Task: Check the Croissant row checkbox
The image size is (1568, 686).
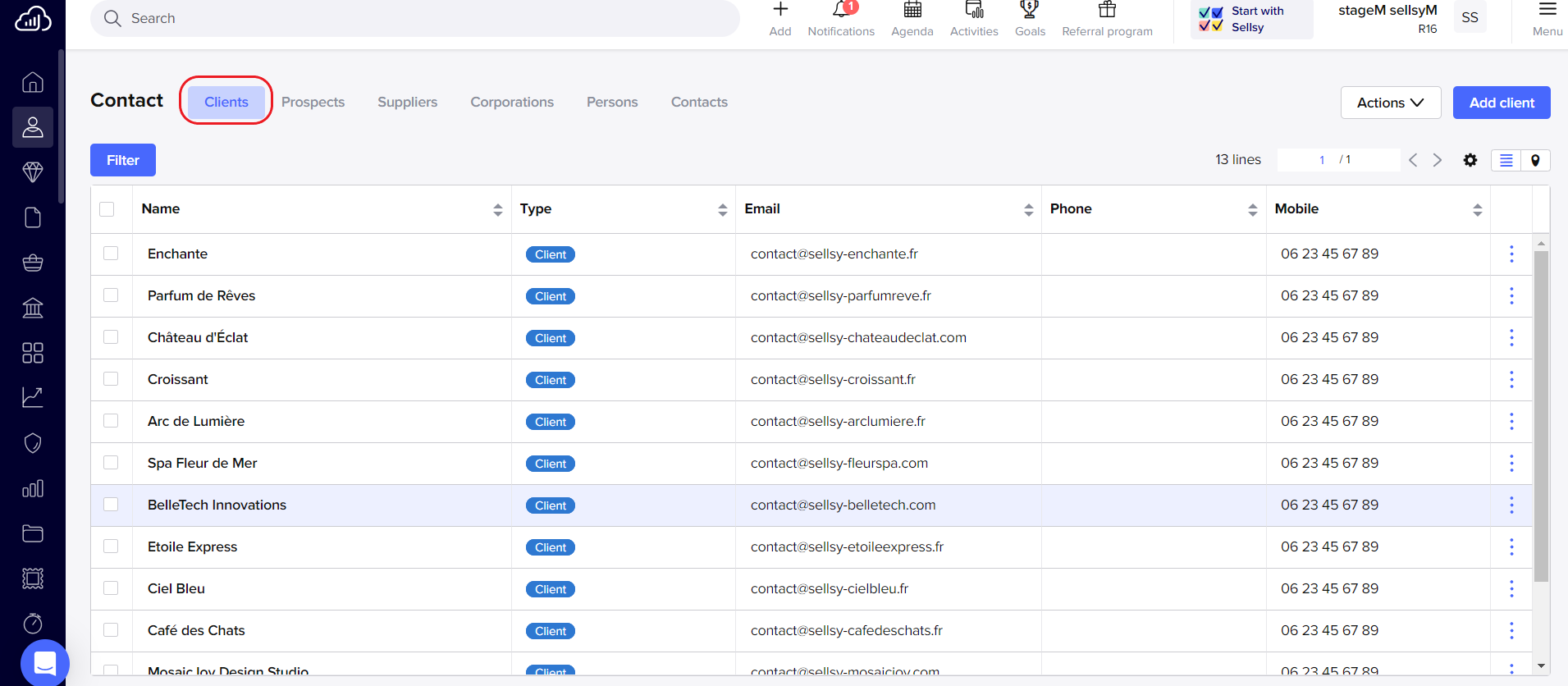Action: click(x=111, y=379)
